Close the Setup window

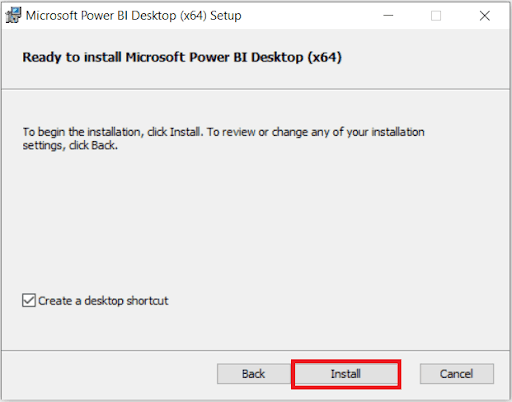click(485, 16)
